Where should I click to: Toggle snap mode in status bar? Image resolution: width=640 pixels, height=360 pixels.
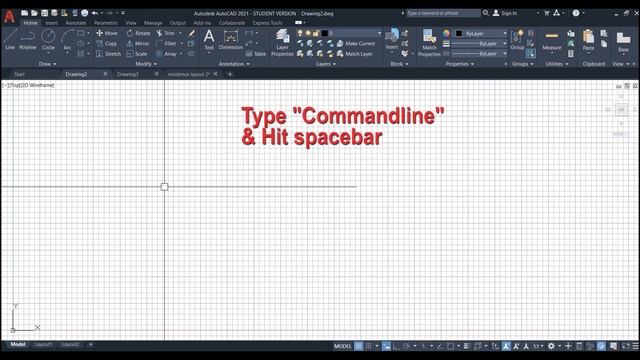[369, 346]
